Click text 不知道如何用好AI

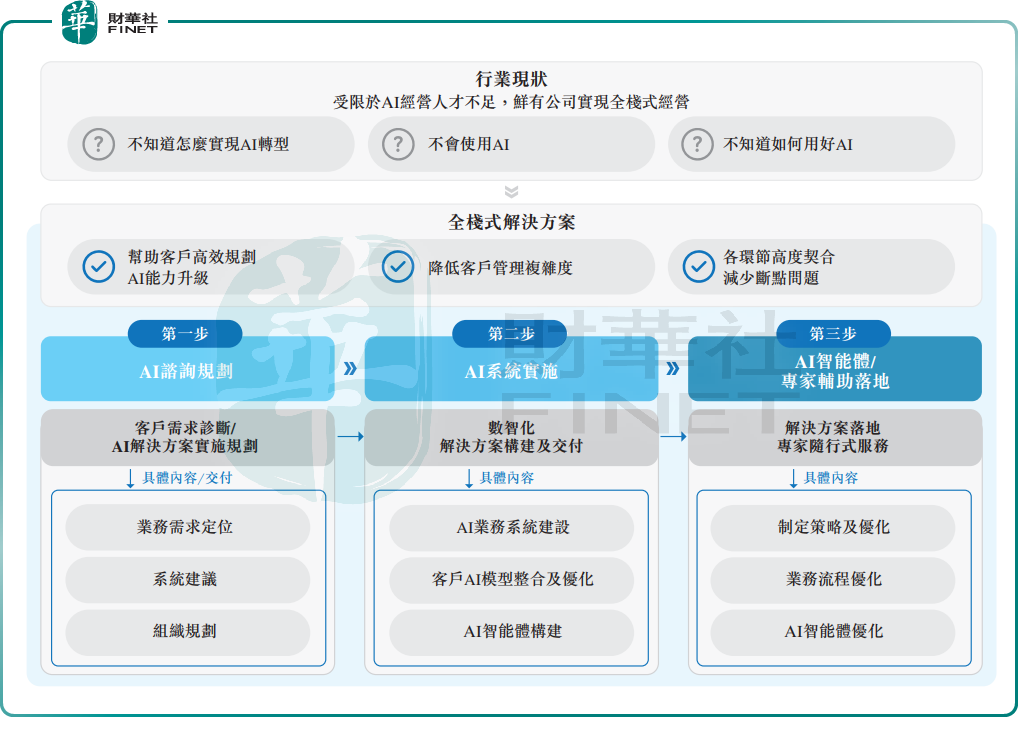(788, 144)
